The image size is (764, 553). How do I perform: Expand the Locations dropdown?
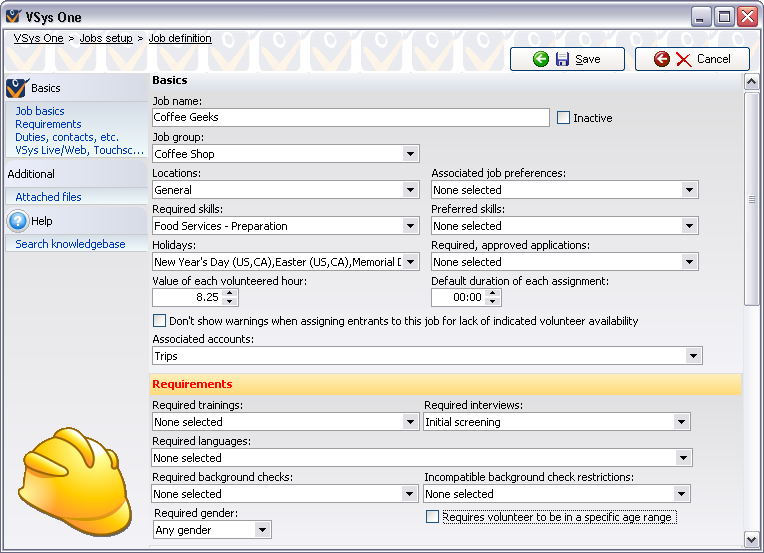[410, 190]
